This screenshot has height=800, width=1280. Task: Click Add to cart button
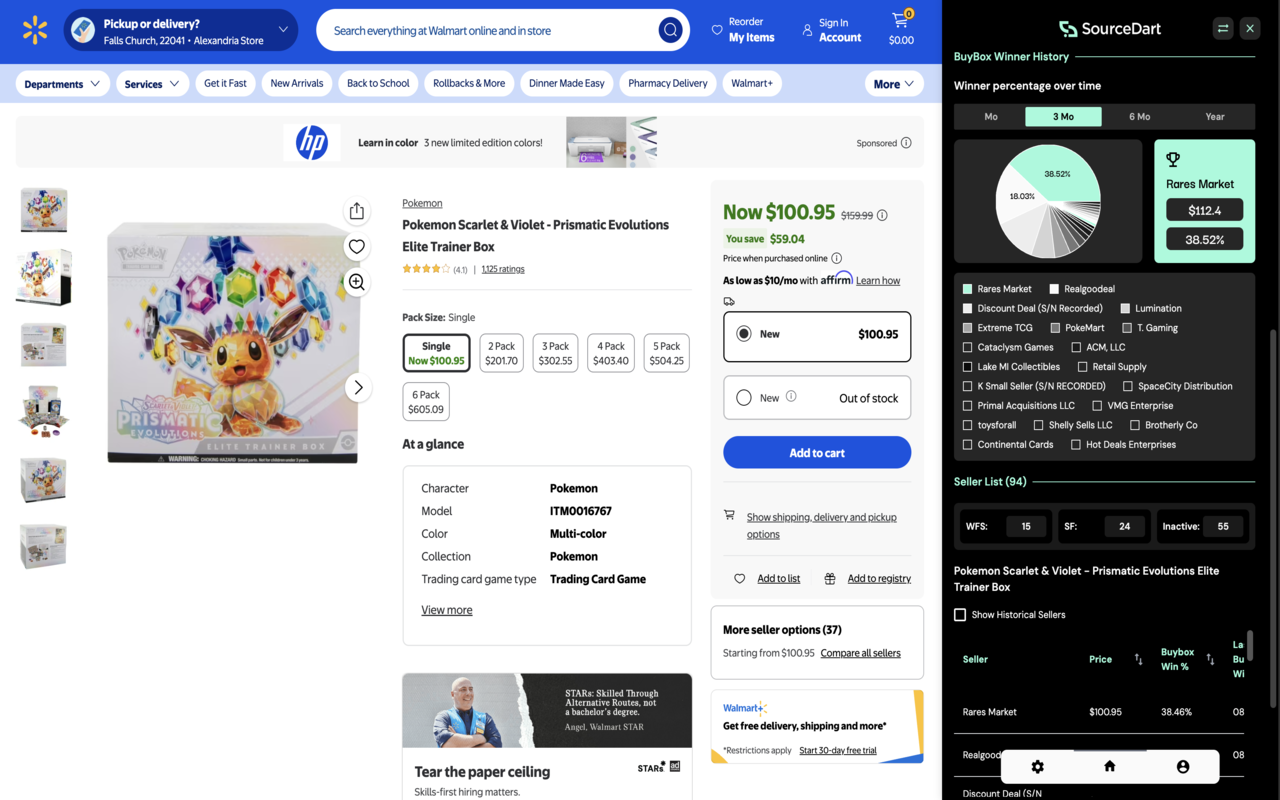[817, 453]
